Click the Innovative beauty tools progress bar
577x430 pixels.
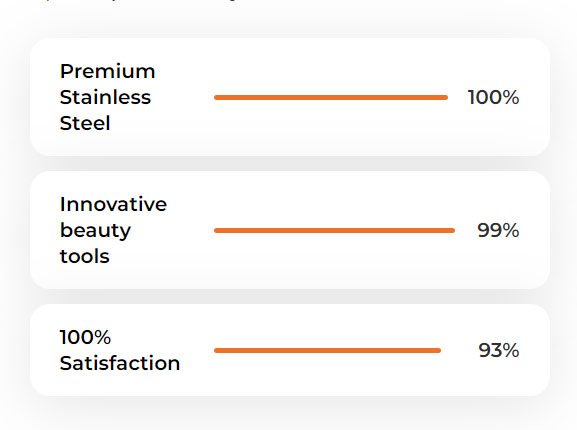(334, 231)
